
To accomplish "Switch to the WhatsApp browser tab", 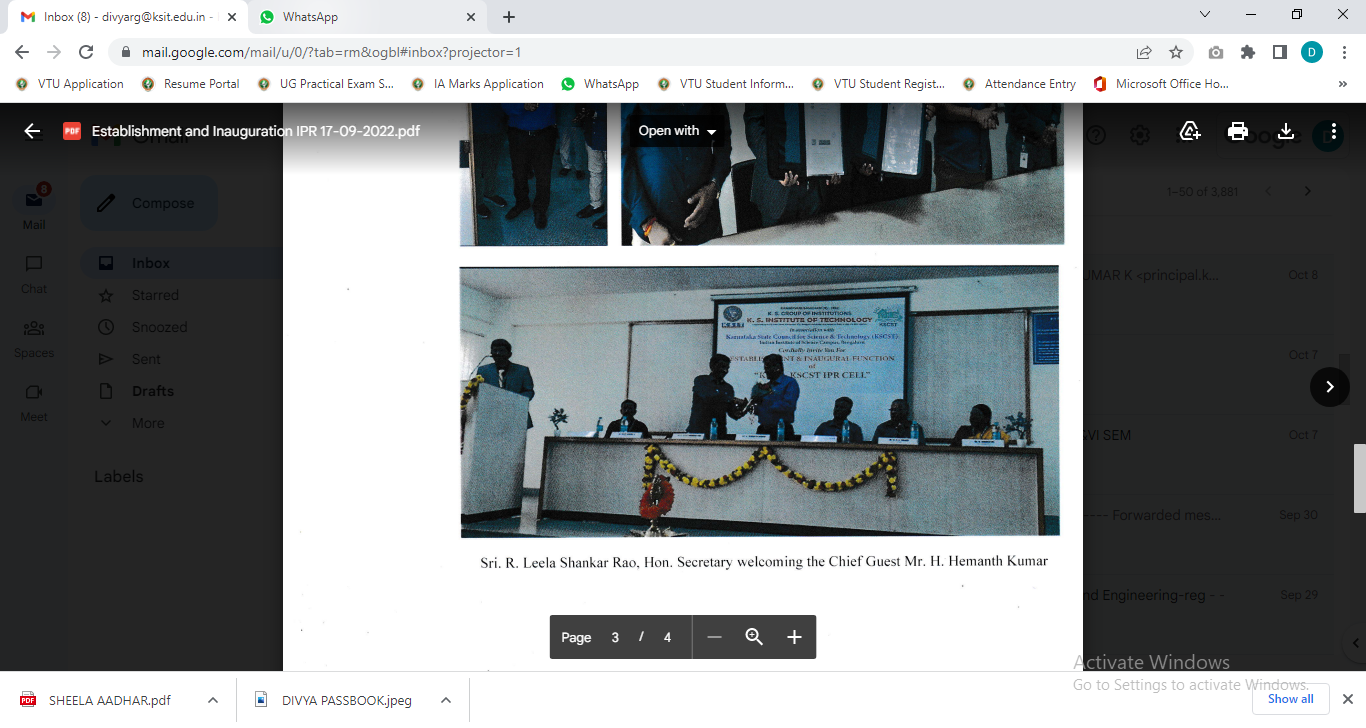I will [366, 17].
